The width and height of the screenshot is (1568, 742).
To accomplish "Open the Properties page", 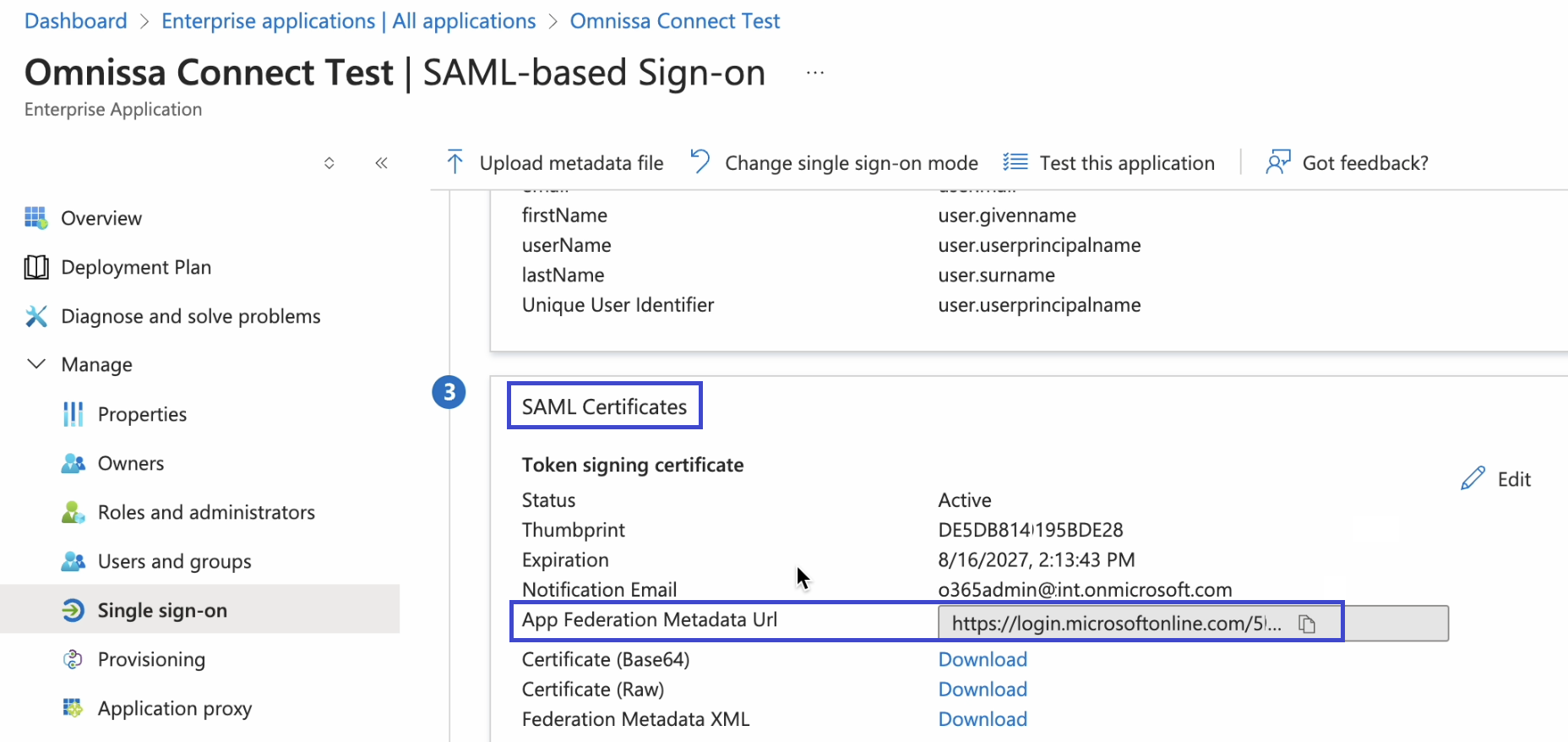I will (x=142, y=414).
